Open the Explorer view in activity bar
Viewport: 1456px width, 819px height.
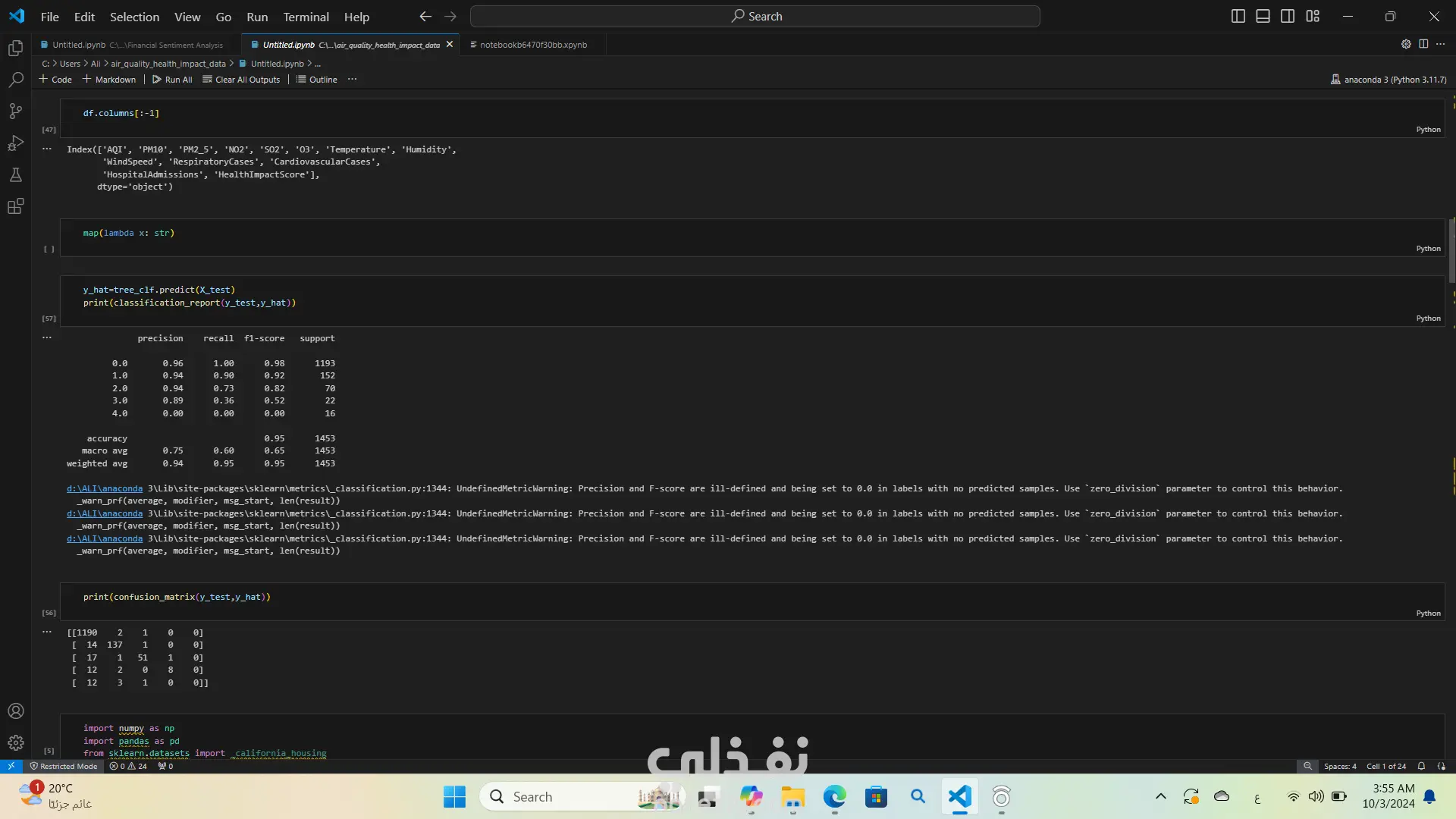pyautogui.click(x=15, y=49)
